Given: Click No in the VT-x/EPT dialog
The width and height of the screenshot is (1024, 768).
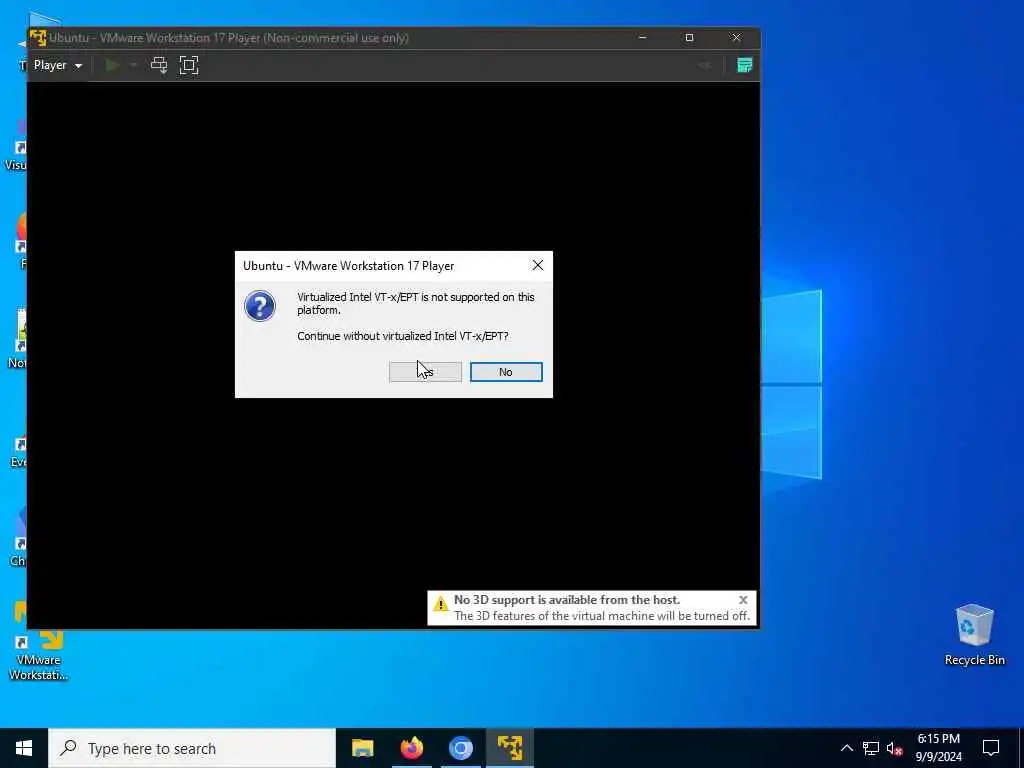Looking at the screenshot, I should 506,372.
